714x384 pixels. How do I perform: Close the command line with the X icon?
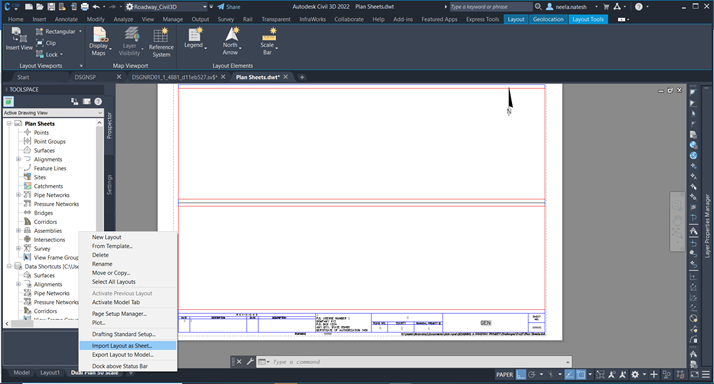click(239, 362)
